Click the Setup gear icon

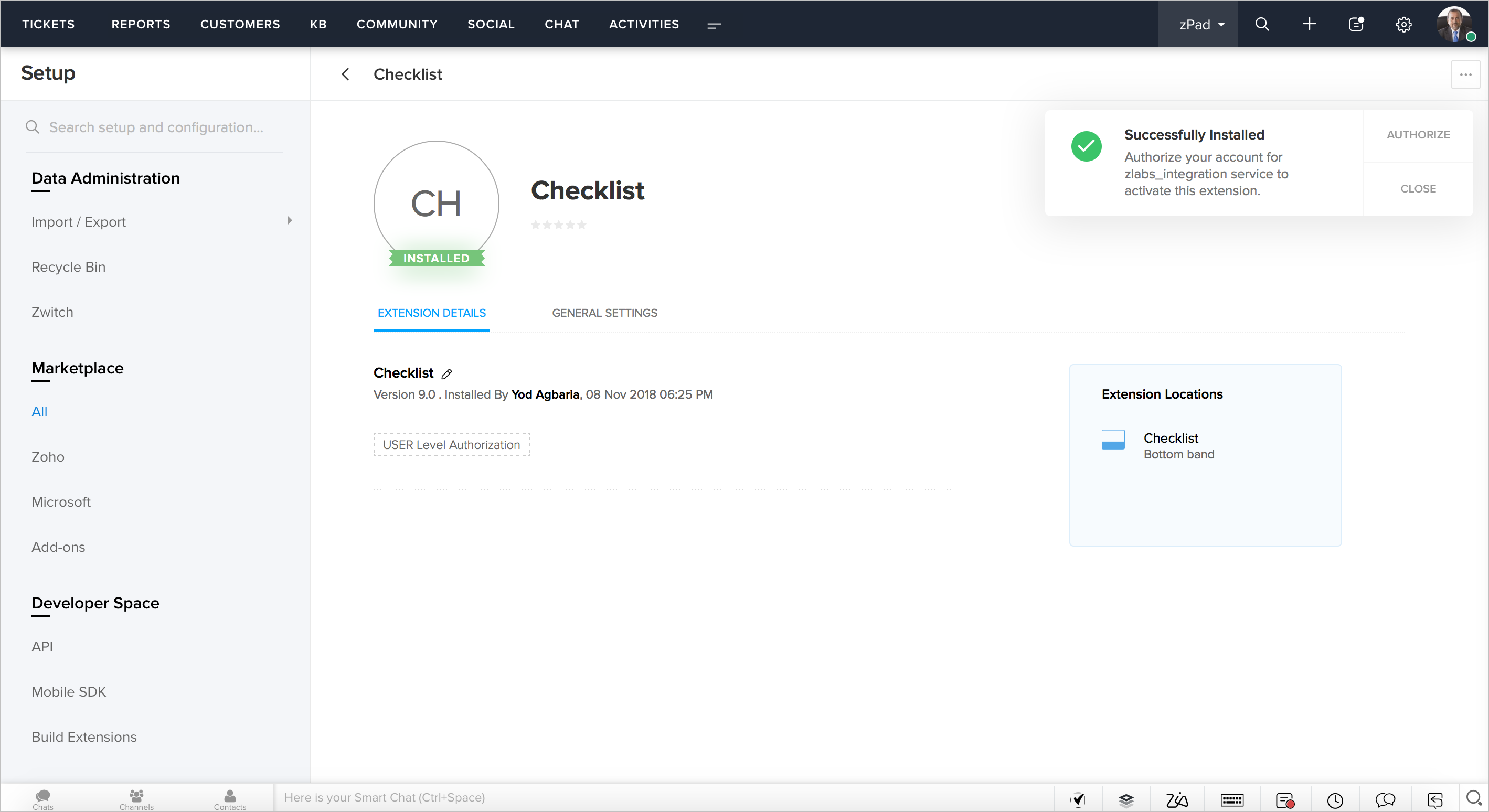[1403, 24]
